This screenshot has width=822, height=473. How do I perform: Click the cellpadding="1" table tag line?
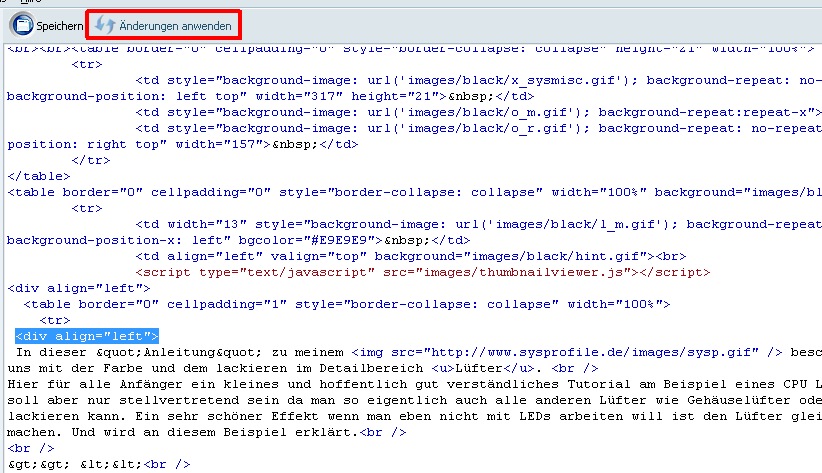(347, 305)
